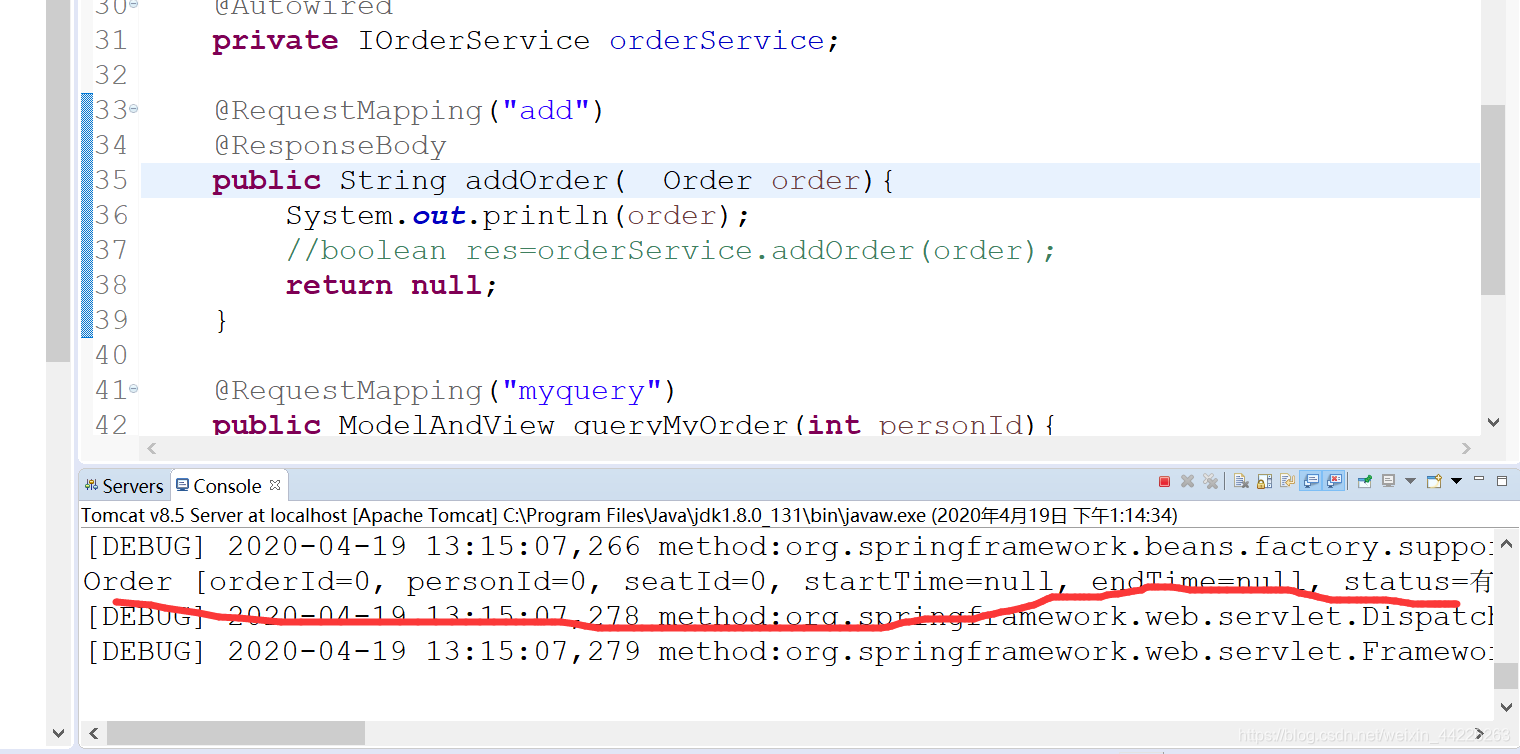Toggle Scroll Lock in the Console
1520x754 pixels.
tap(1264, 481)
